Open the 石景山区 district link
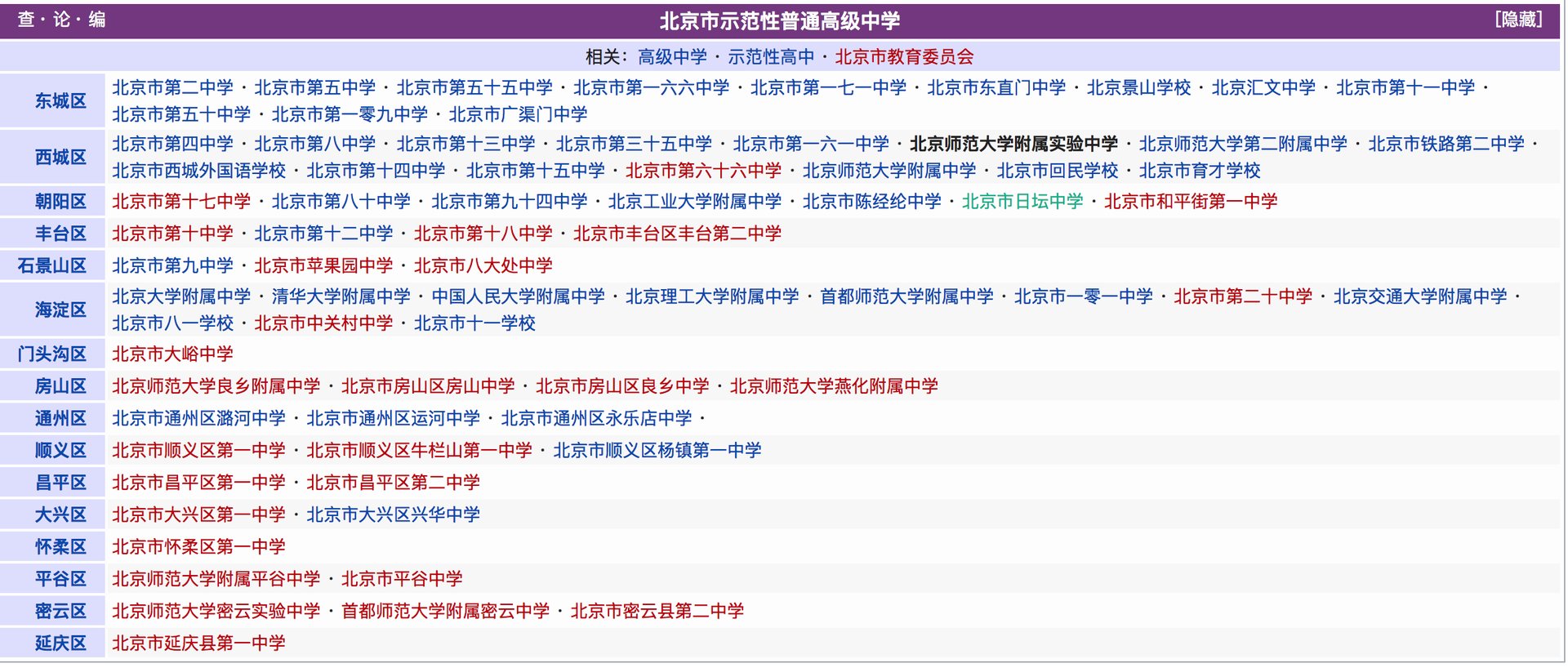Viewport: 1568px width, 668px height. [x=51, y=265]
